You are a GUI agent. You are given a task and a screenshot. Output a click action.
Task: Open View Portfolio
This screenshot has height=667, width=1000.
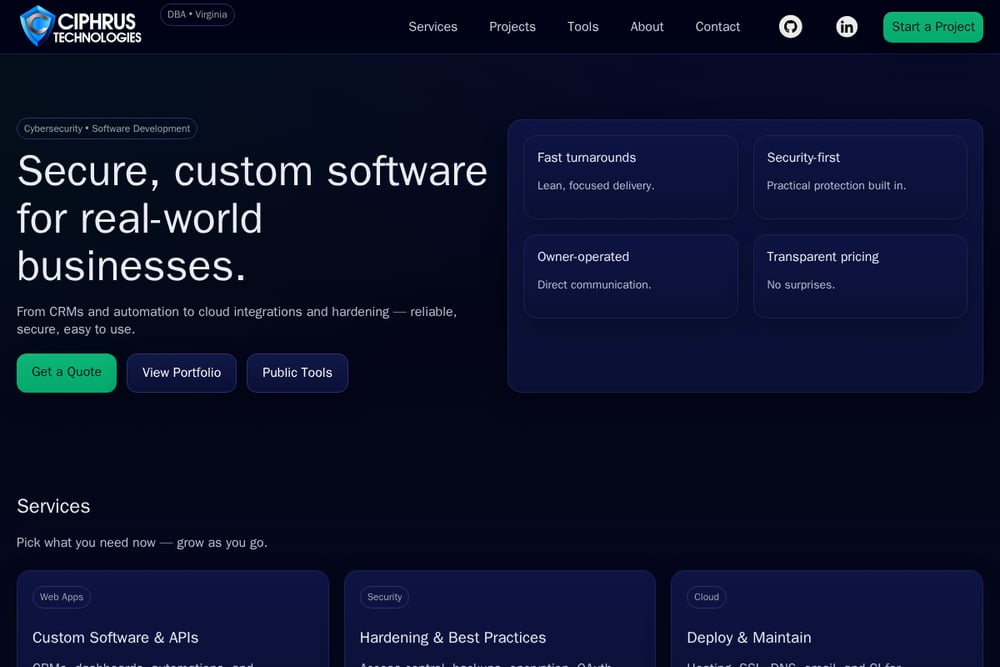(x=182, y=372)
